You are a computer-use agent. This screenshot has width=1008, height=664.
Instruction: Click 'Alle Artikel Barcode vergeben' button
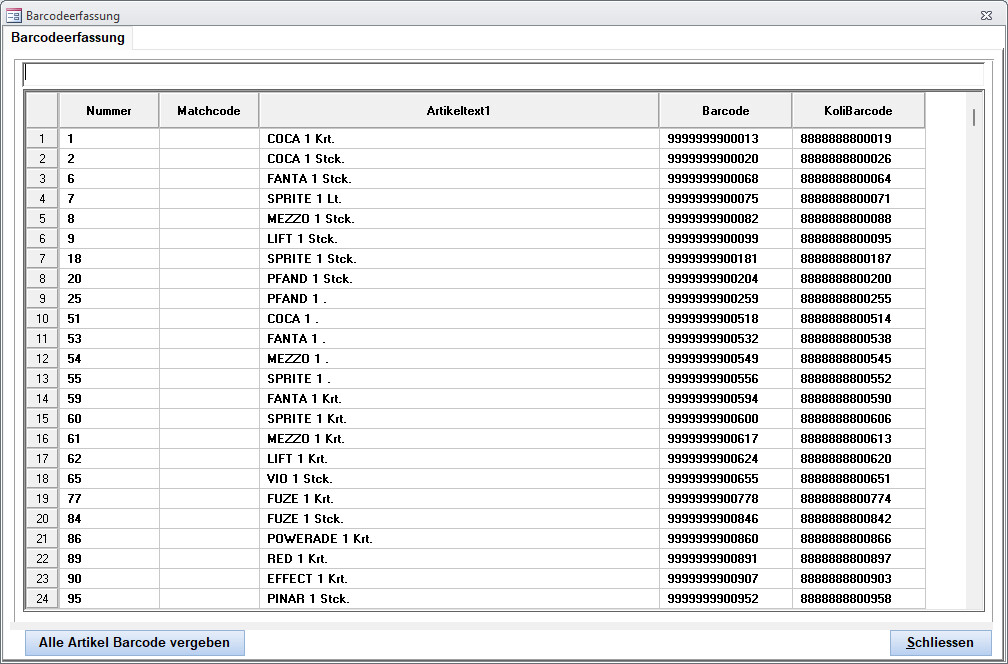[x=134, y=643]
